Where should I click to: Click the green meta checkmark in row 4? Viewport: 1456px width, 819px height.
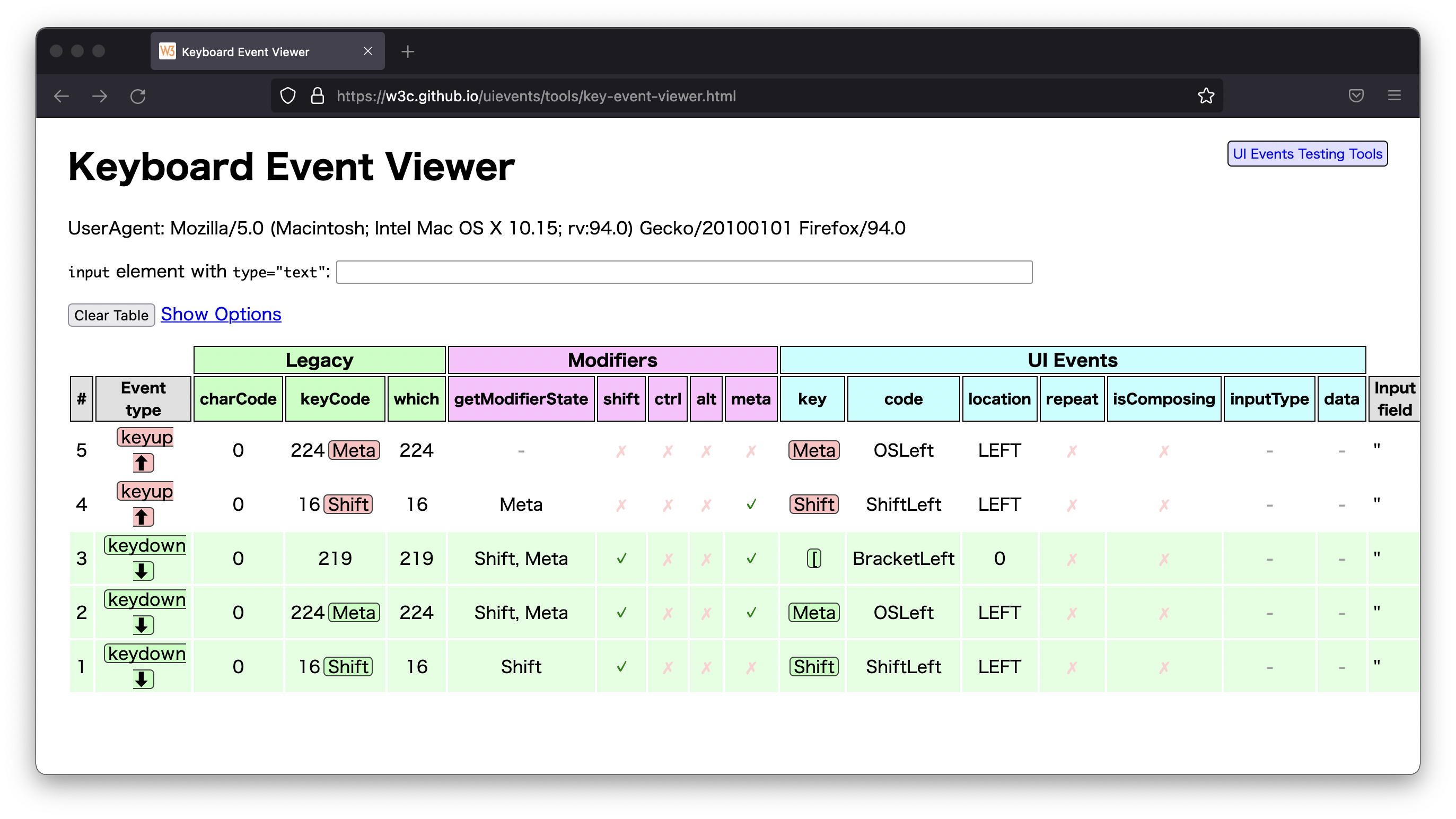click(x=751, y=504)
